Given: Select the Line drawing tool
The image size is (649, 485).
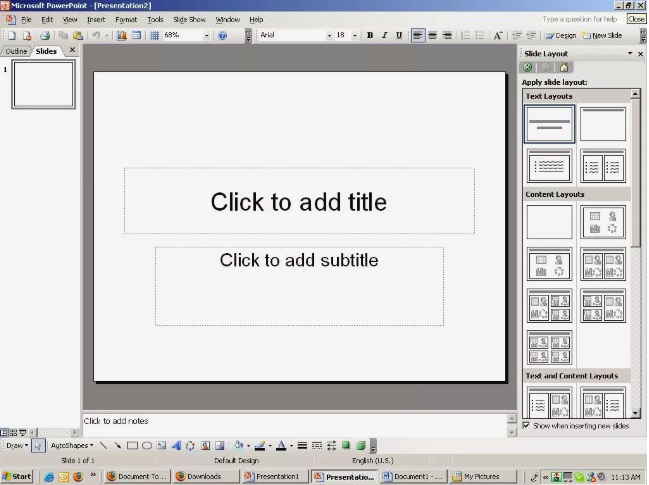Looking at the screenshot, I should coord(104,446).
